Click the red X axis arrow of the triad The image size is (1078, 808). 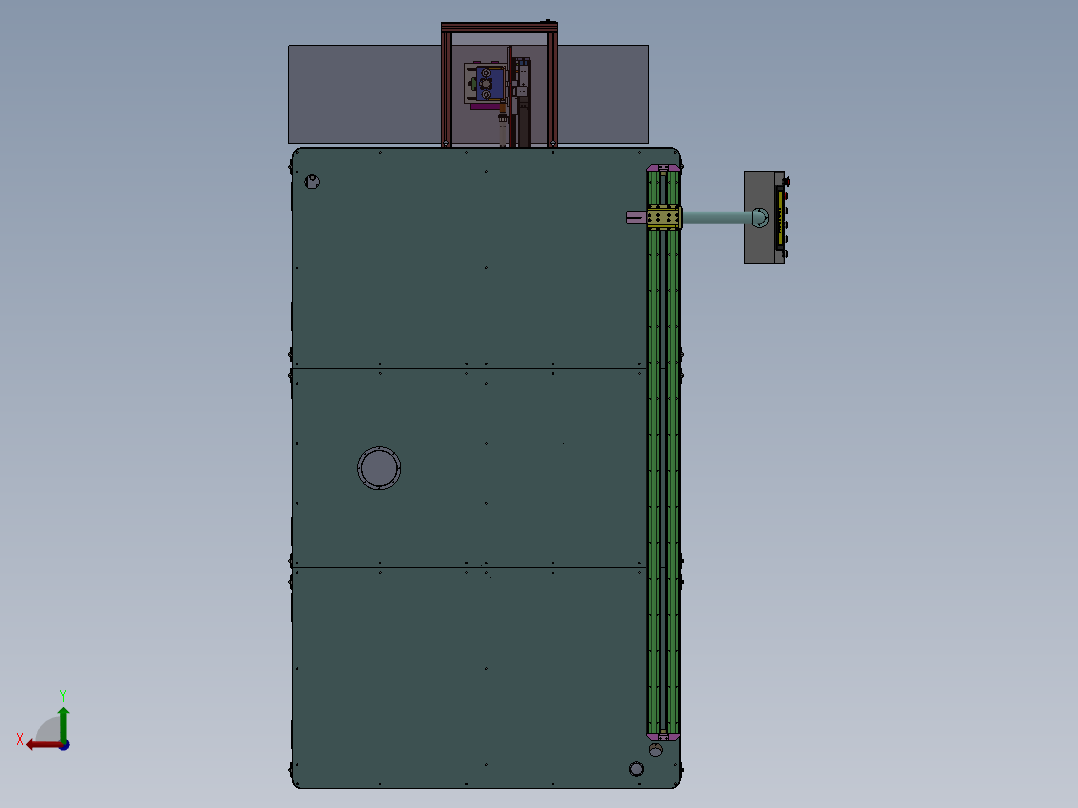(43, 745)
